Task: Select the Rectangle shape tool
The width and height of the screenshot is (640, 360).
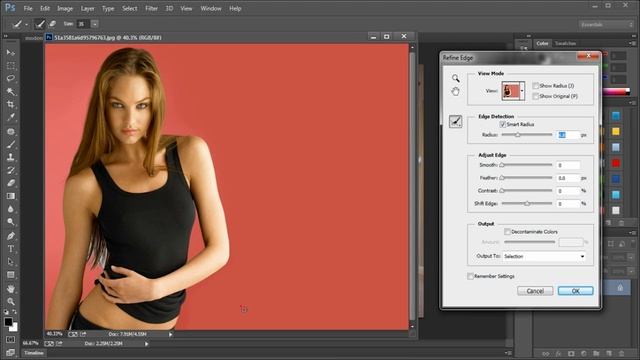Action: [11, 275]
